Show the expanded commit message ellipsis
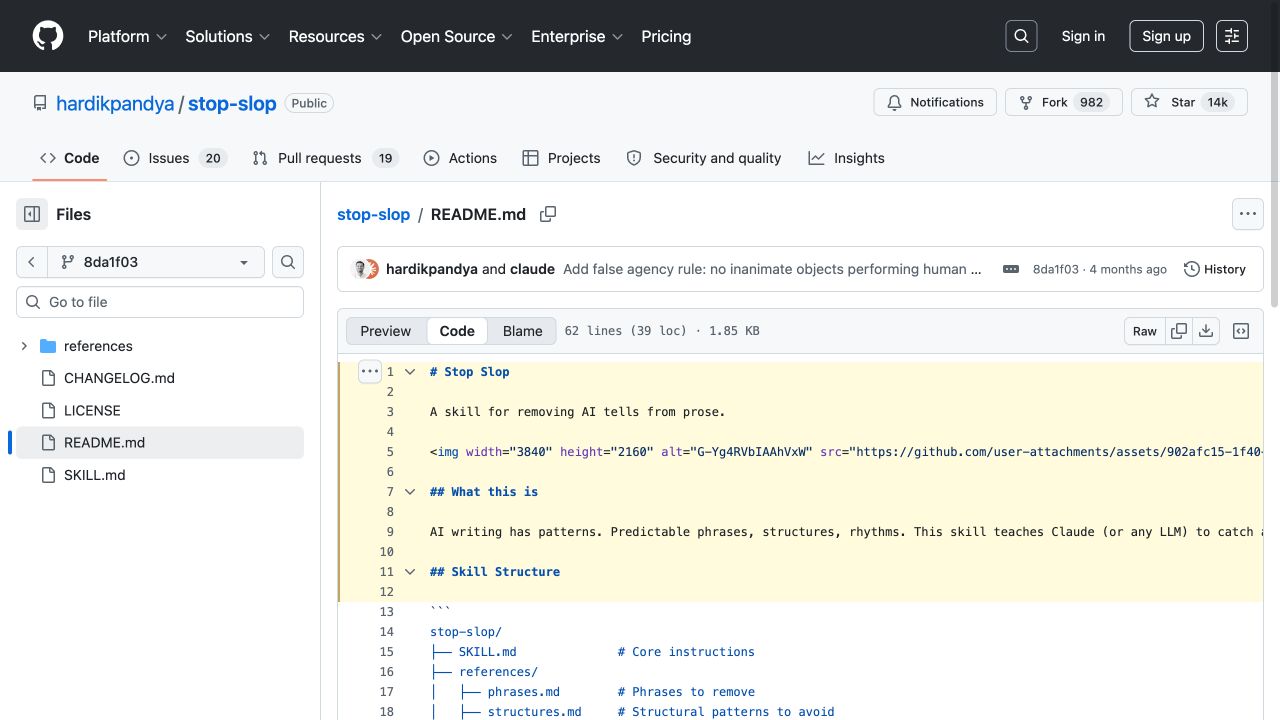 1011,269
